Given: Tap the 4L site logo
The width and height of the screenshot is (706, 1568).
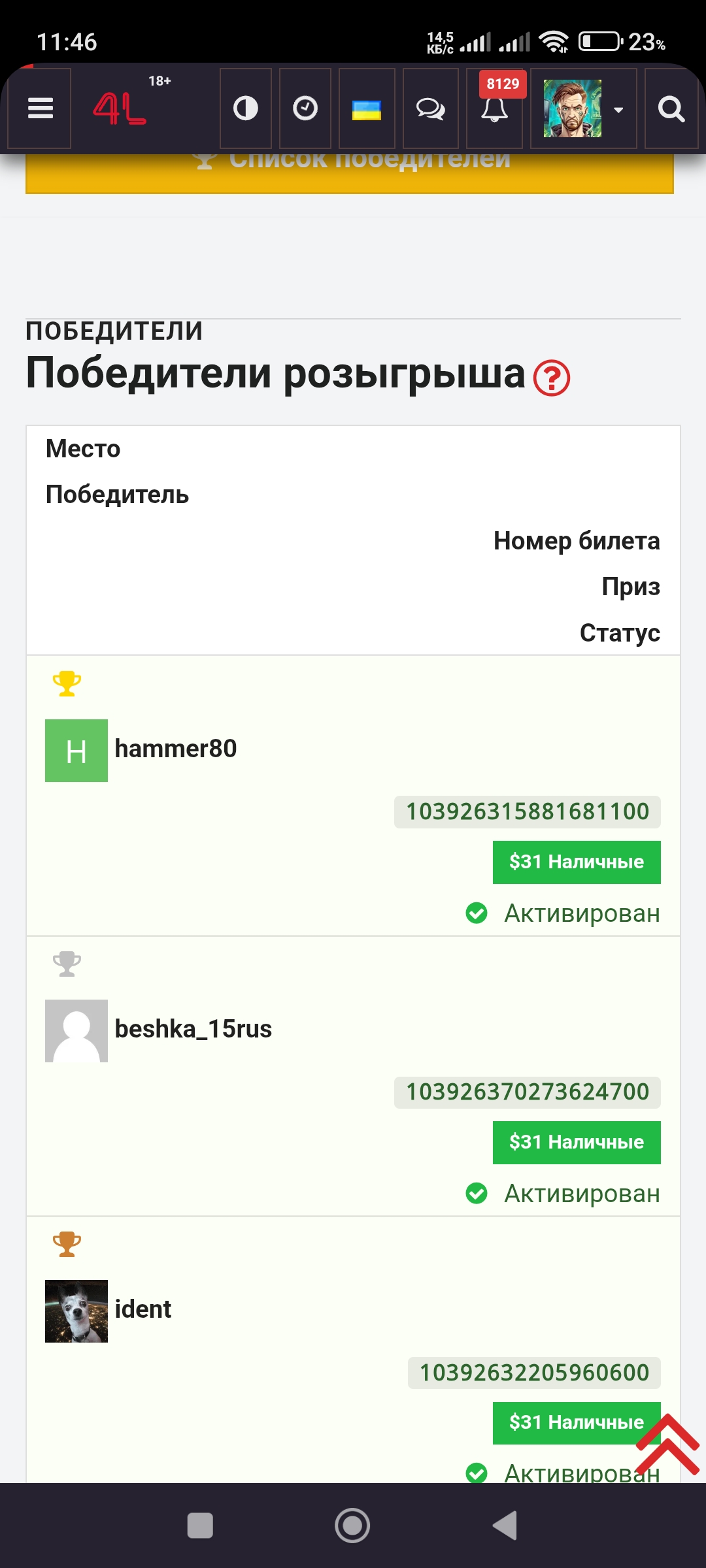Looking at the screenshot, I should click(x=120, y=108).
